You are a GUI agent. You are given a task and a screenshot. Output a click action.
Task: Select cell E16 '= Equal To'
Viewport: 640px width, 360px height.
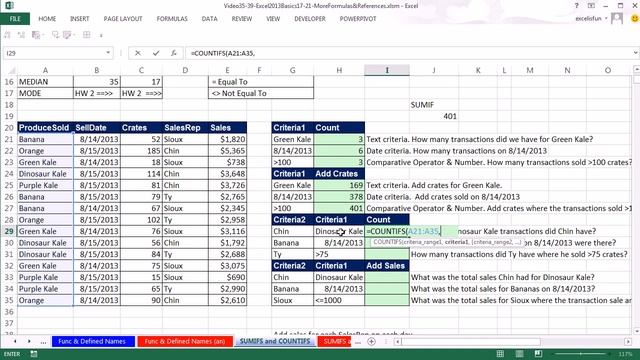(261, 82)
